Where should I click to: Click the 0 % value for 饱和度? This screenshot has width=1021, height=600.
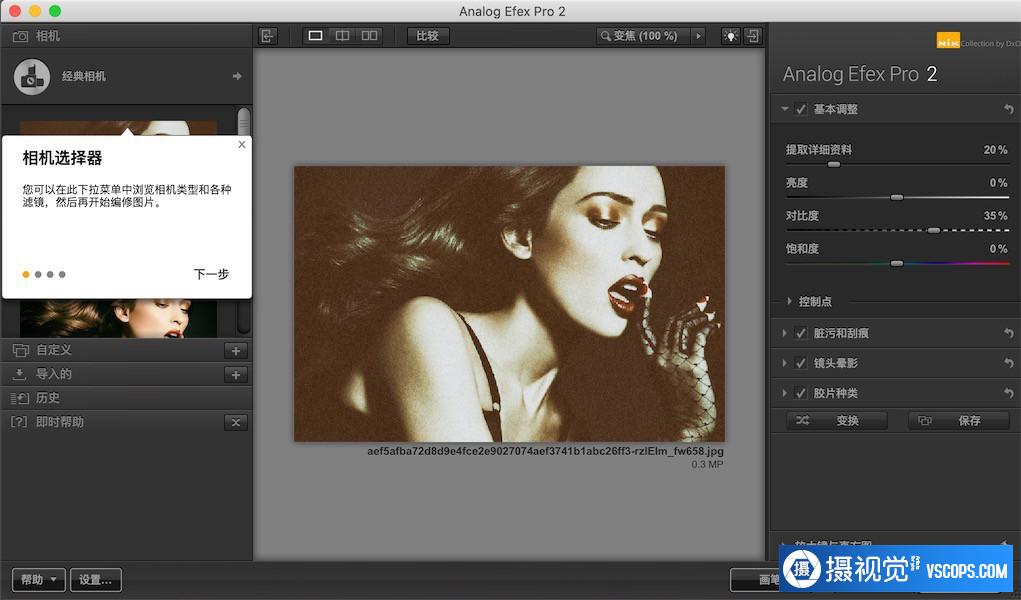(998, 249)
